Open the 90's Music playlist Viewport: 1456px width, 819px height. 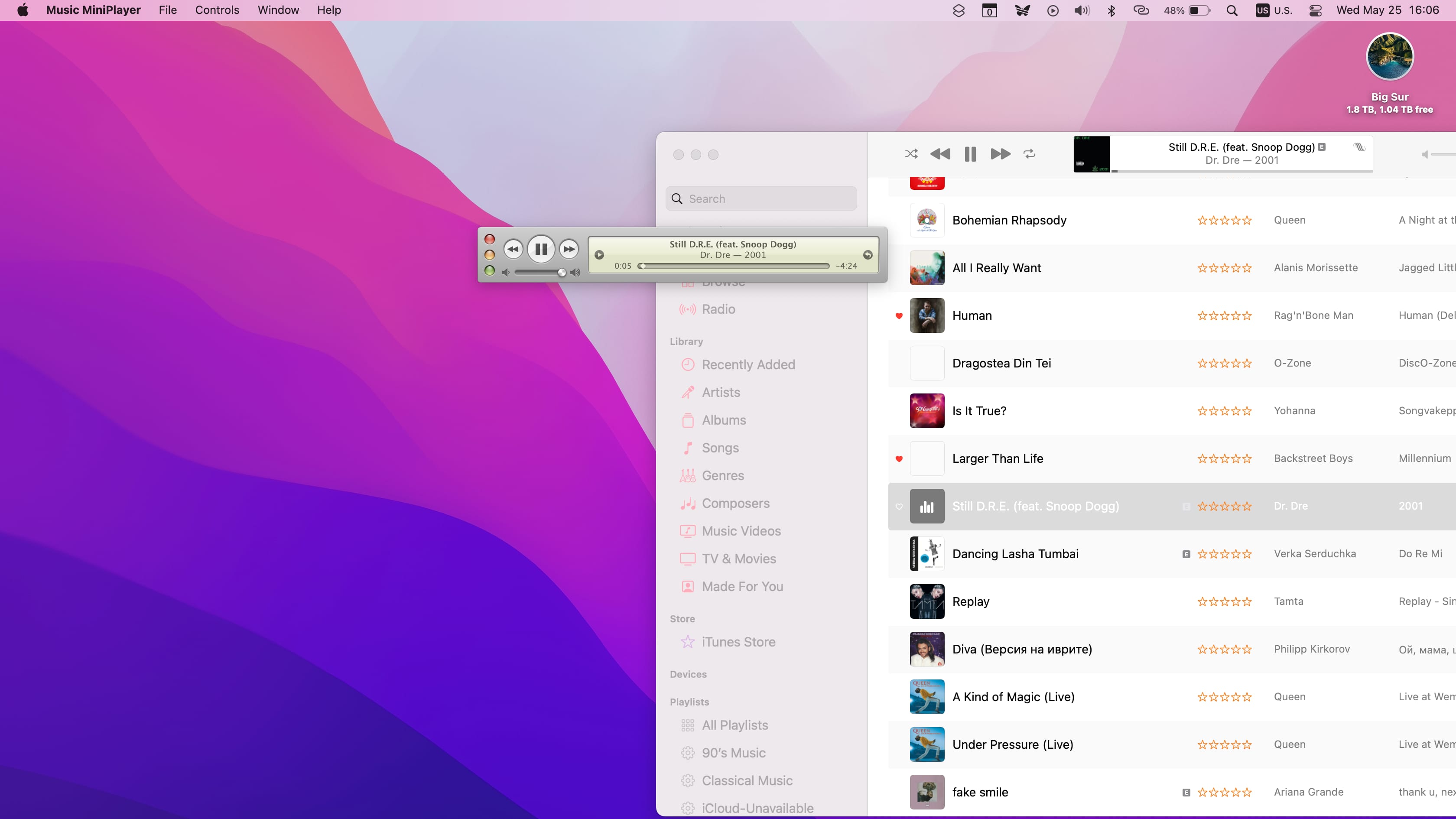(x=723, y=753)
